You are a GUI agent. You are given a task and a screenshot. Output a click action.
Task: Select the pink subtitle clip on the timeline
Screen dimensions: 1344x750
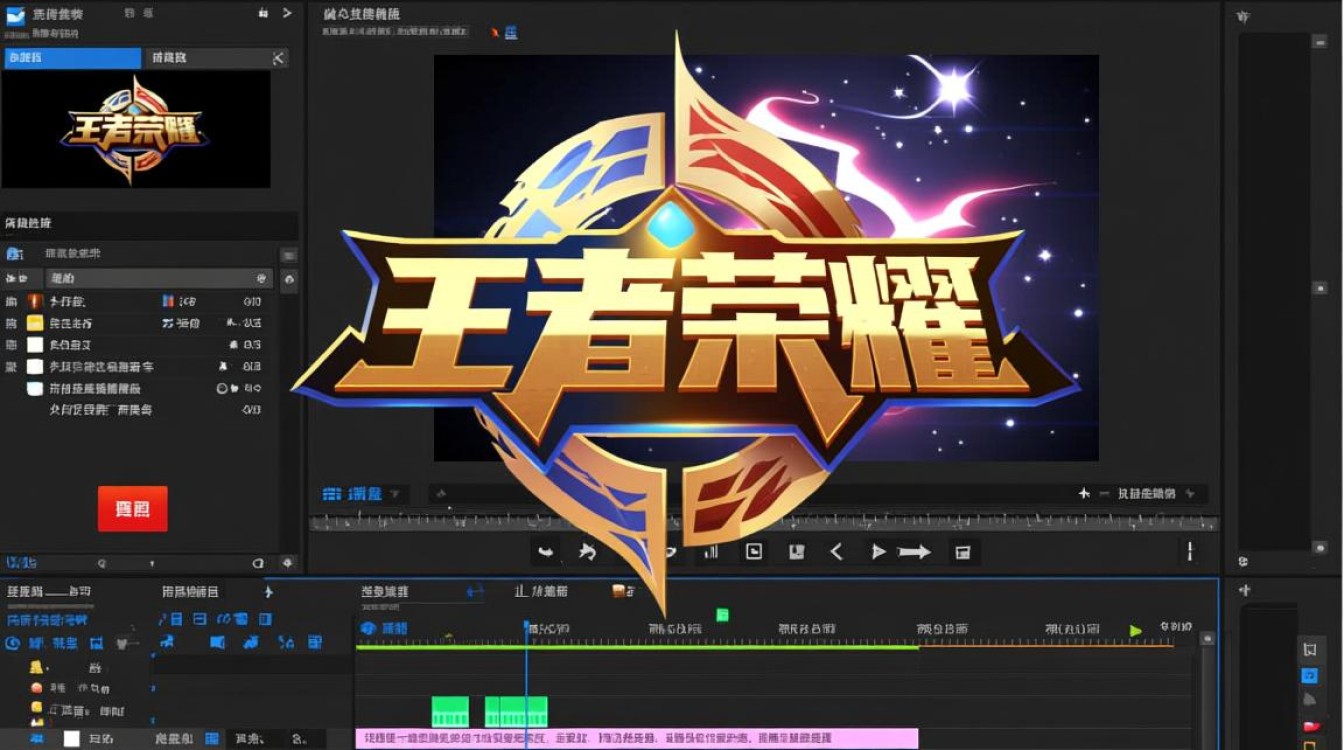click(637, 738)
